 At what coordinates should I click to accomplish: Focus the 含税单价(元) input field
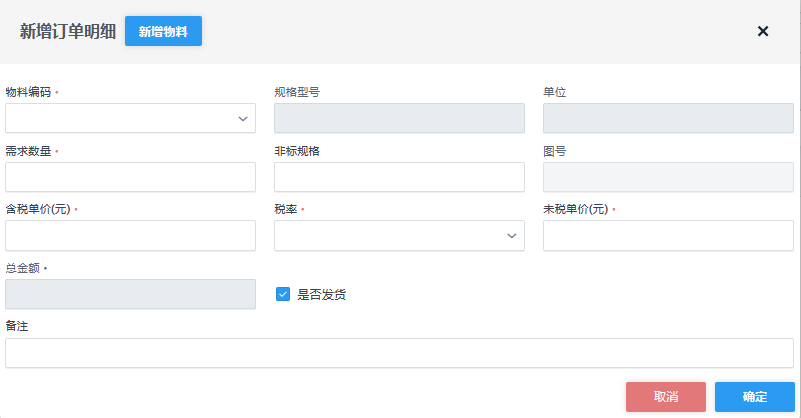click(x=130, y=236)
